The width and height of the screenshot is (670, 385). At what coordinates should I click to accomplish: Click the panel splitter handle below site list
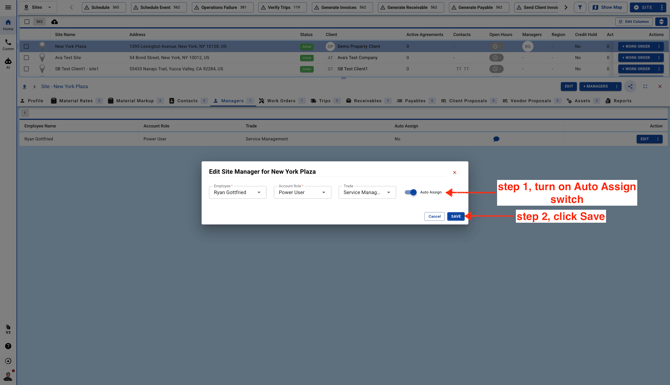click(x=343, y=78)
